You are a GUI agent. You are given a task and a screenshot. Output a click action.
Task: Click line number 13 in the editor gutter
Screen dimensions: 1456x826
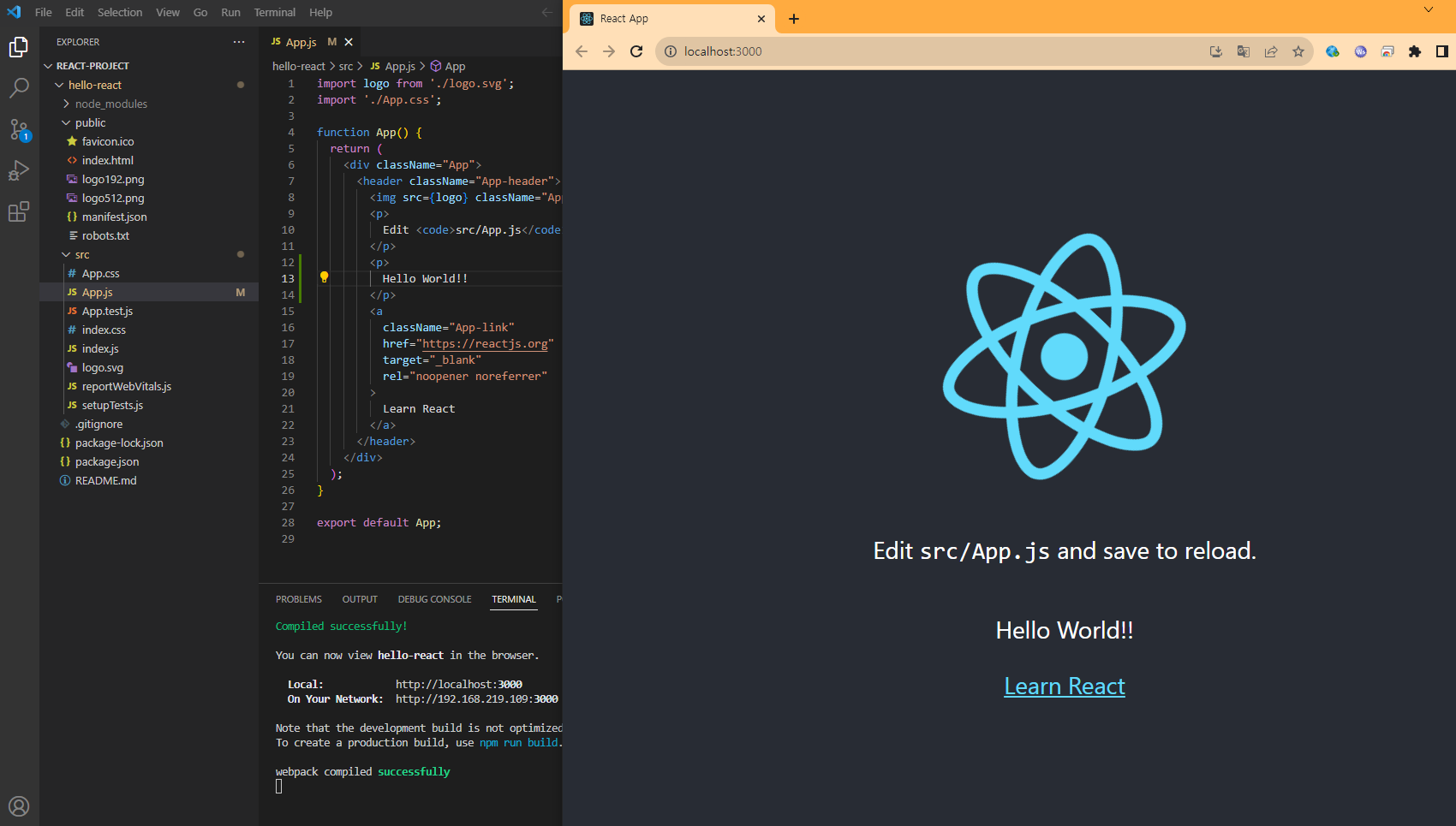(x=288, y=278)
